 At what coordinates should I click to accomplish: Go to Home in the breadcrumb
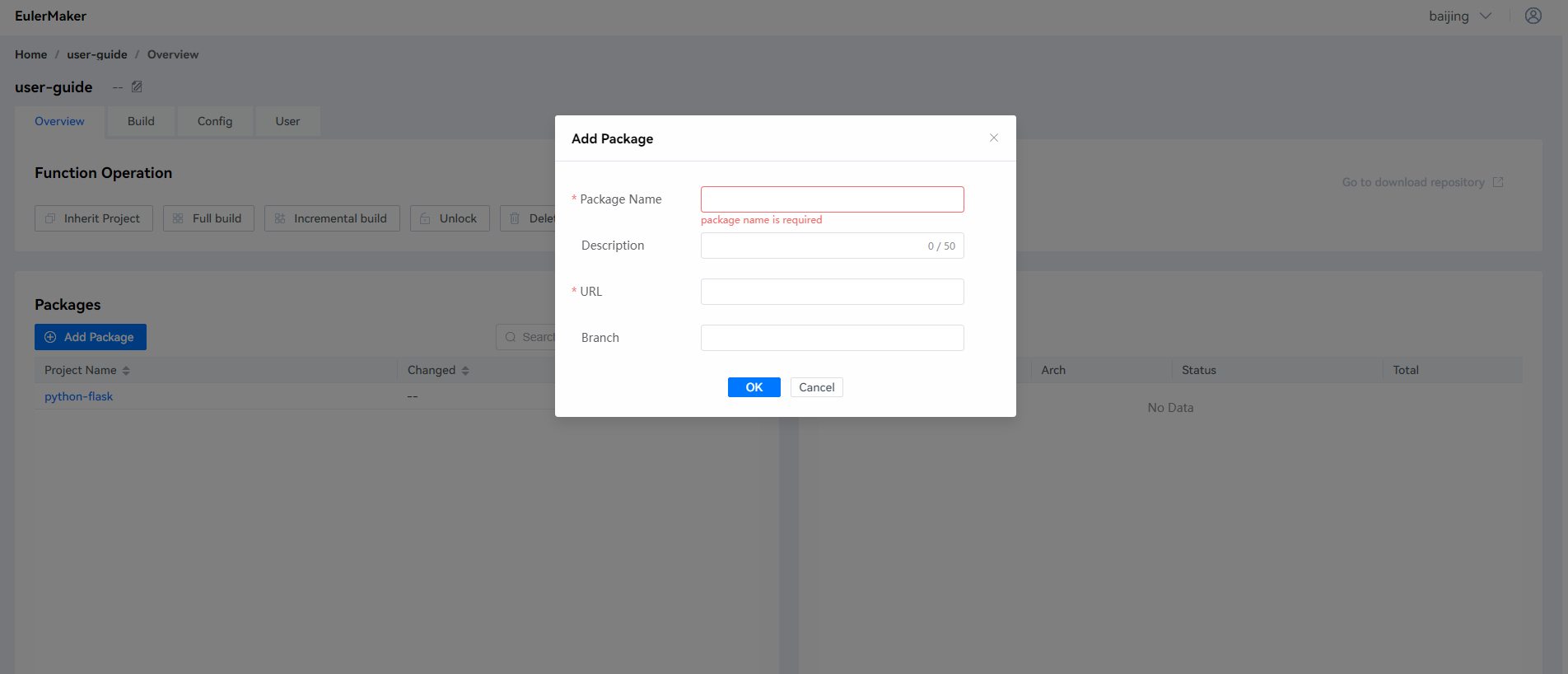click(x=30, y=54)
